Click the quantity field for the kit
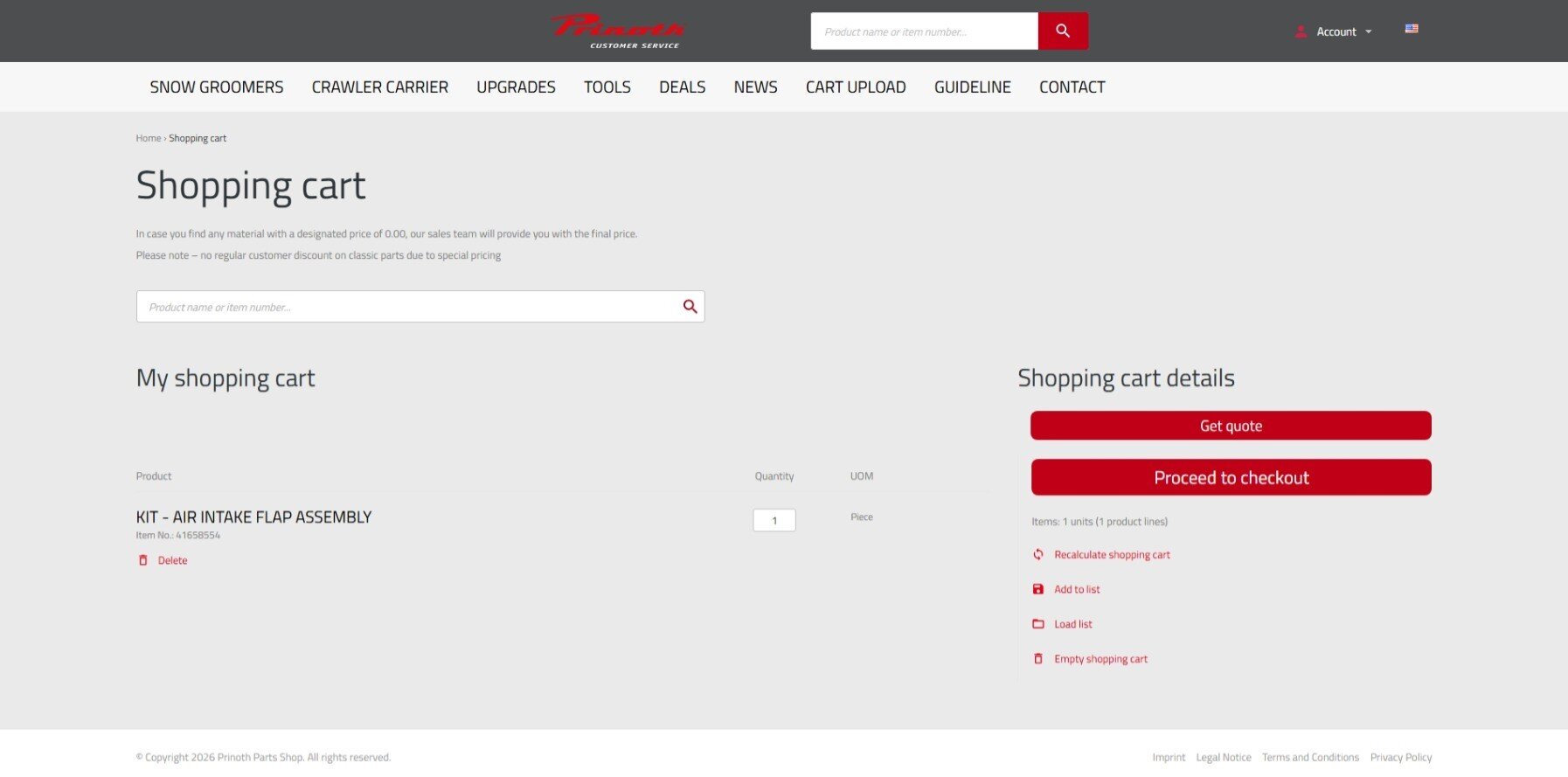Viewport: 1568px width, 777px height. point(774,520)
